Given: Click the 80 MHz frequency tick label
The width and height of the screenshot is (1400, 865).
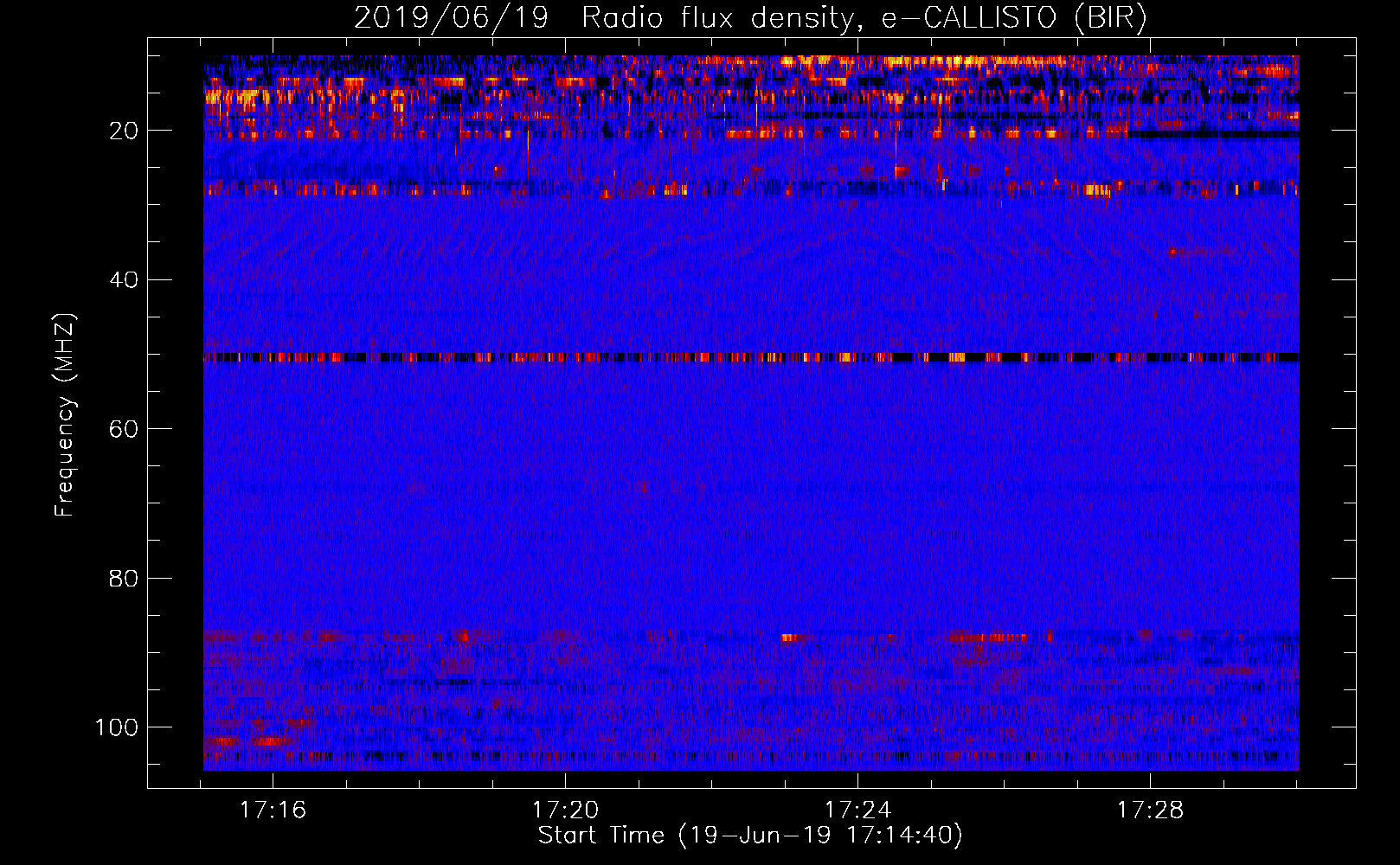Looking at the screenshot, I should coord(124,578).
